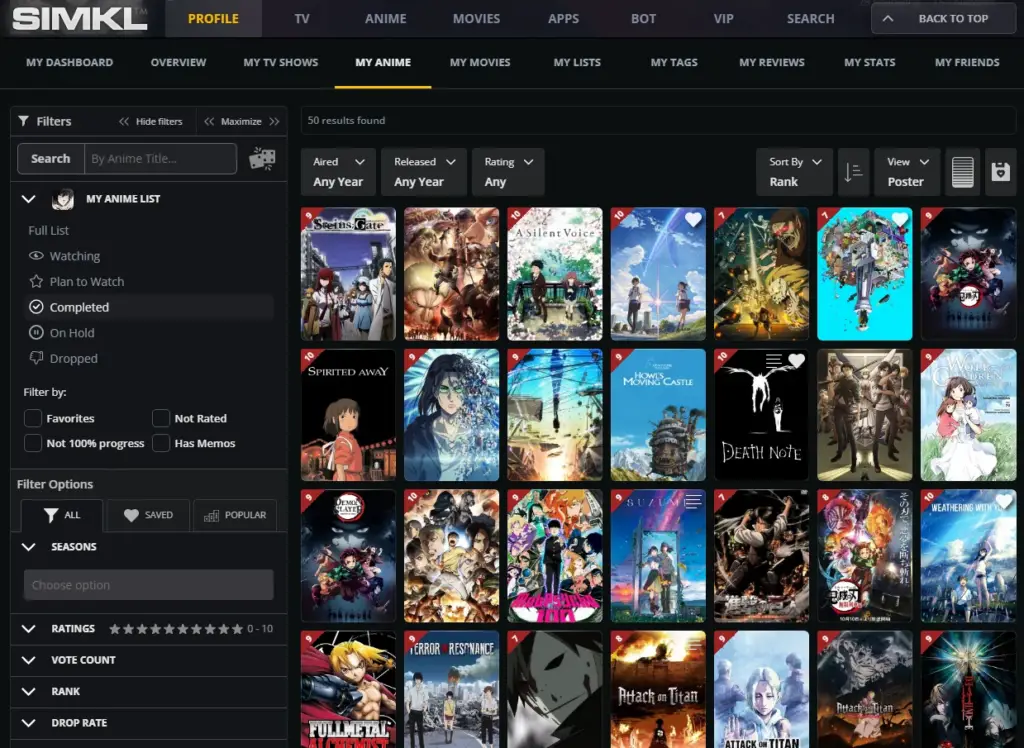The image size is (1024, 748).
Task: Click the random dice icon beside search
Action: coord(262,159)
